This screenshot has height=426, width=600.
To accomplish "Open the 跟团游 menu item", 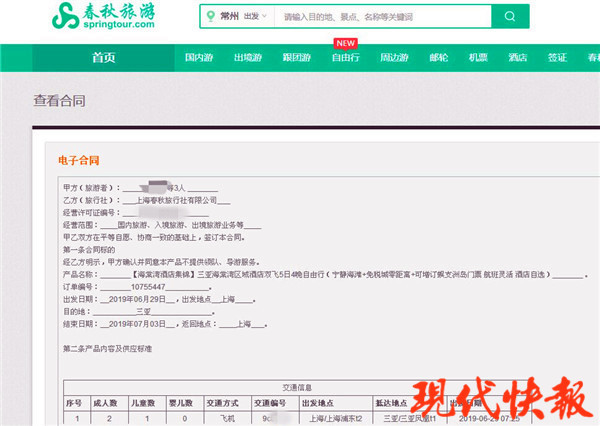I will tap(298, 59).
